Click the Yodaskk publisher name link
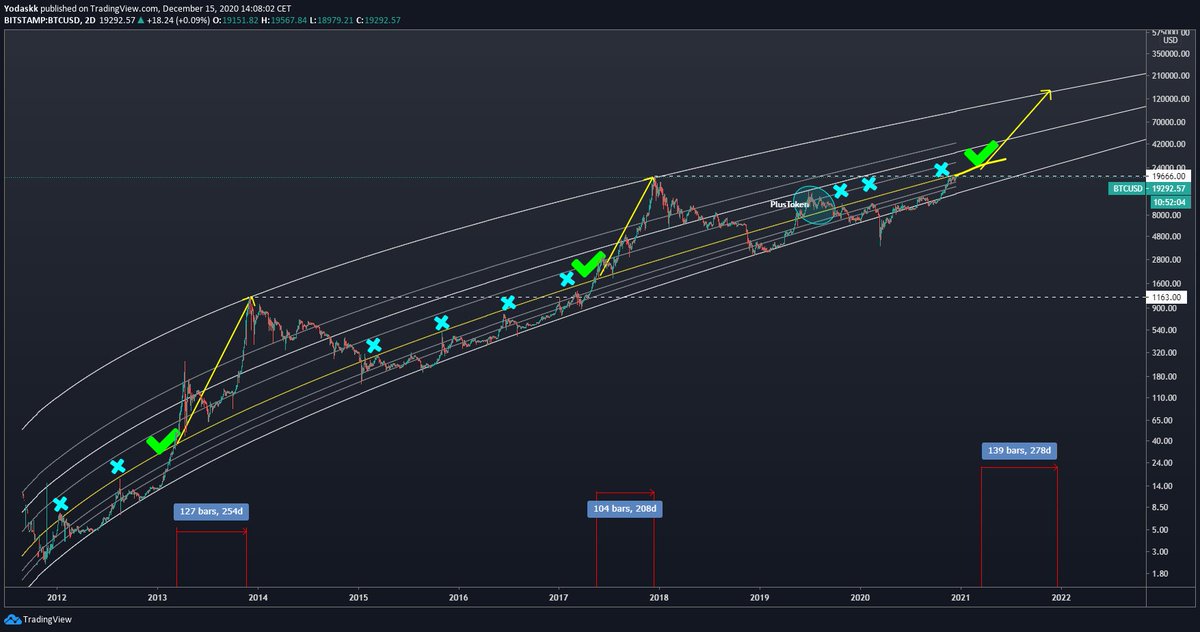The image size is (1200, 632). 22,7
